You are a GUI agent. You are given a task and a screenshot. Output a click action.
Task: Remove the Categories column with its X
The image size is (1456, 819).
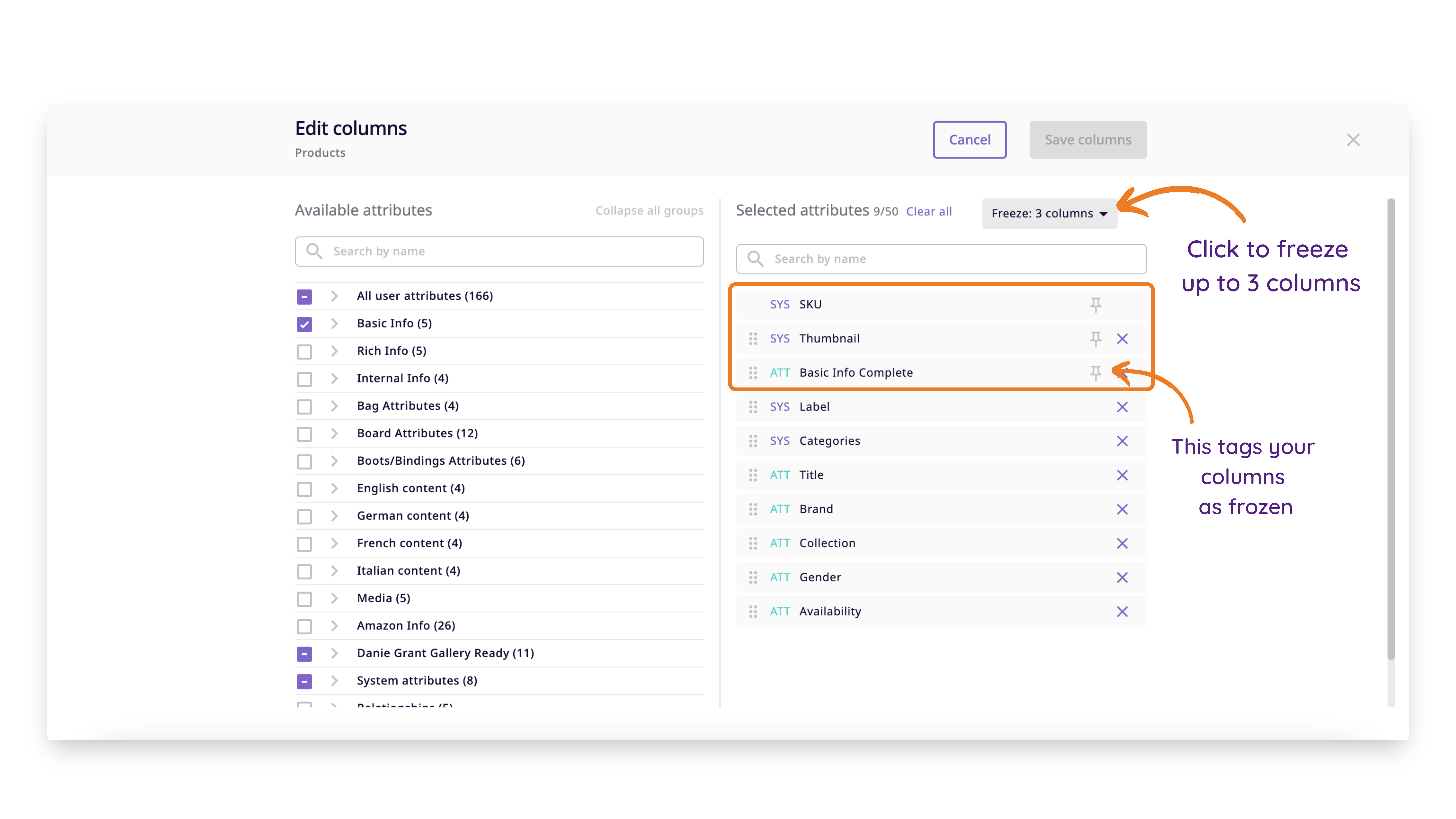(1122, 441)
